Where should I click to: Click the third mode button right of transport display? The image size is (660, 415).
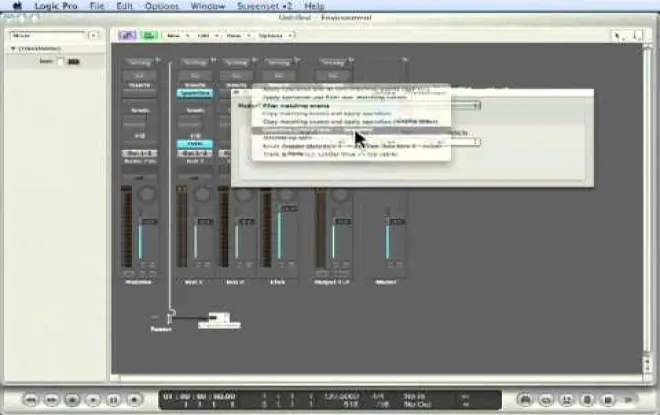click(567, 399)
